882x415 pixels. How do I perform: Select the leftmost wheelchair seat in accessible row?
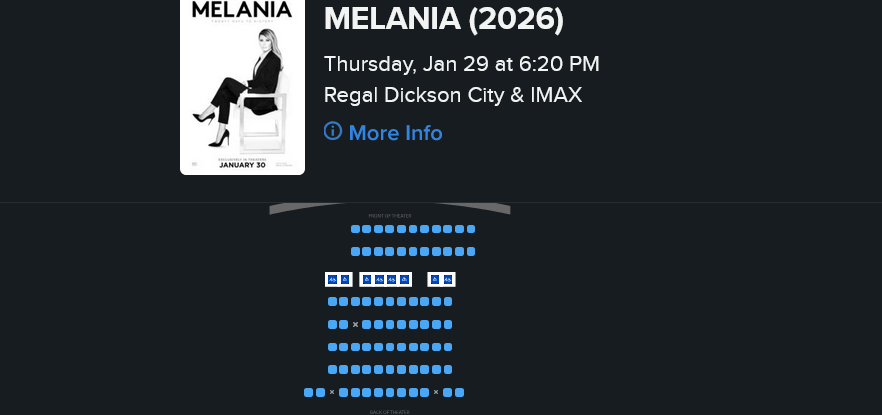pos(333,279)
